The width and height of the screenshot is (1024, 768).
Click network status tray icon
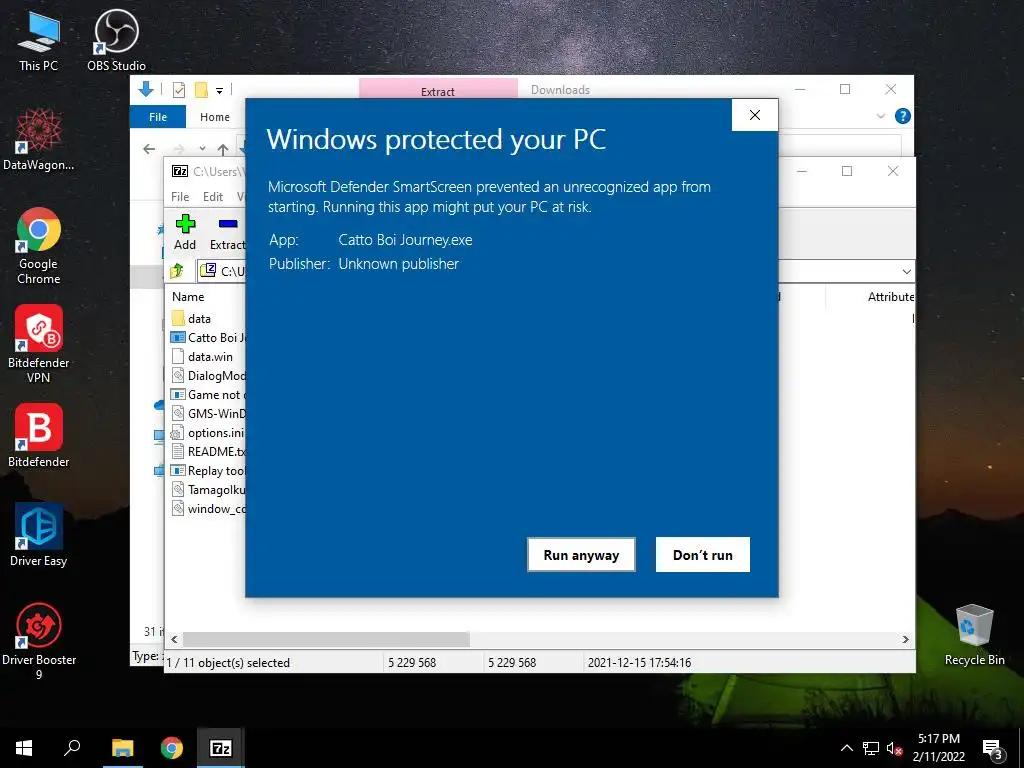pyautogui.click(x=871, y=748)
